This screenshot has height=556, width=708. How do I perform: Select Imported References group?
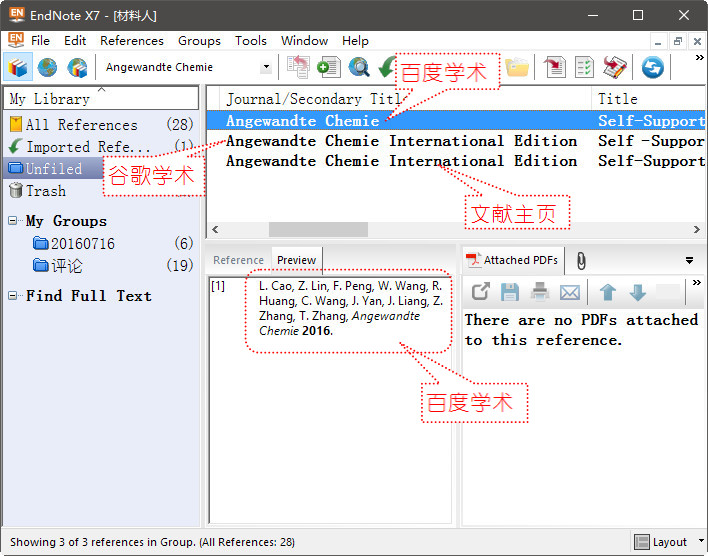click(101, 146)
